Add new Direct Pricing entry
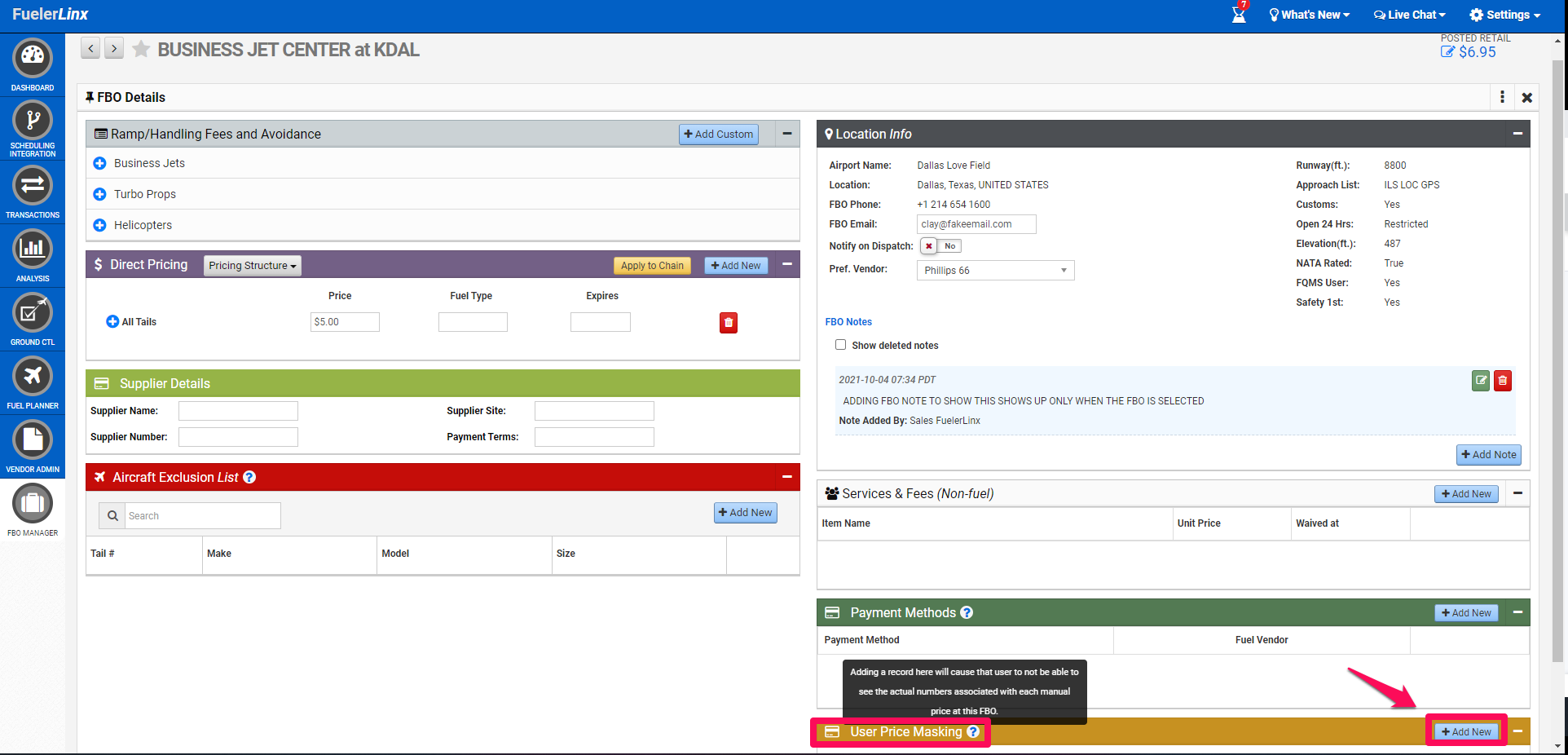Image resolution: width=1568 pixels, height=755 pixels. tap(736, 266)
